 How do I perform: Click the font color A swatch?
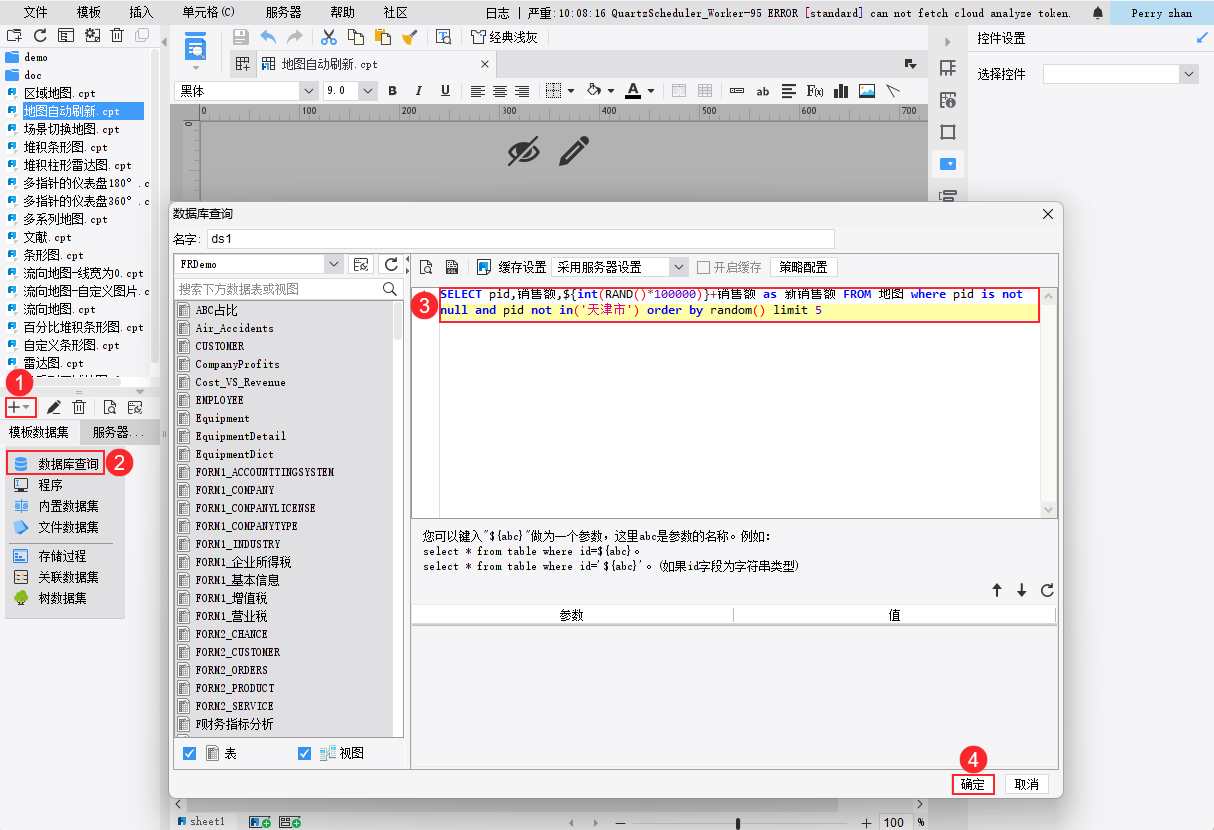632,91
